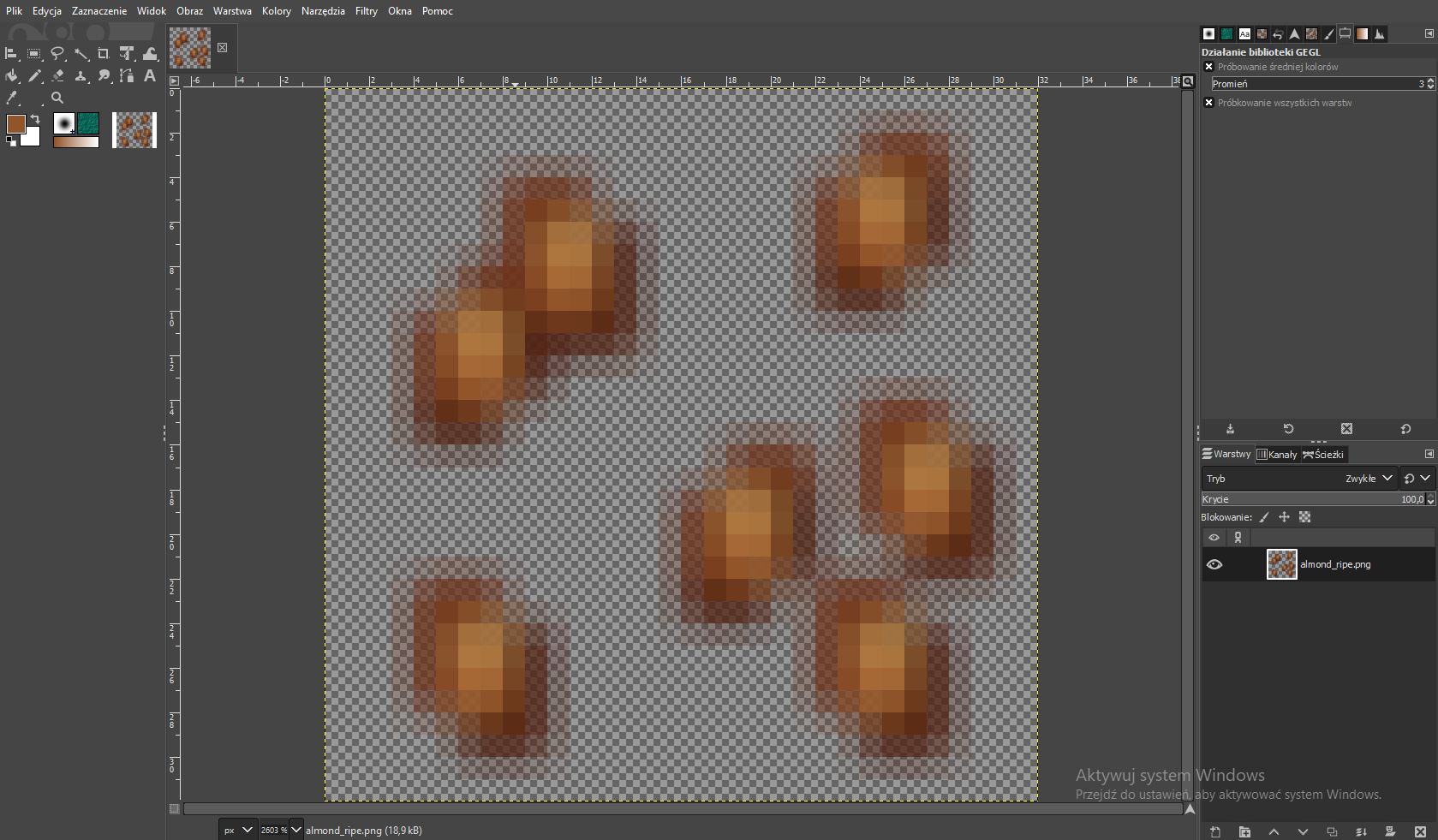Click the brown foreground color swatch
This screenshot has width=1438, height=840.
pyautogui.click(x=15, y=123)
